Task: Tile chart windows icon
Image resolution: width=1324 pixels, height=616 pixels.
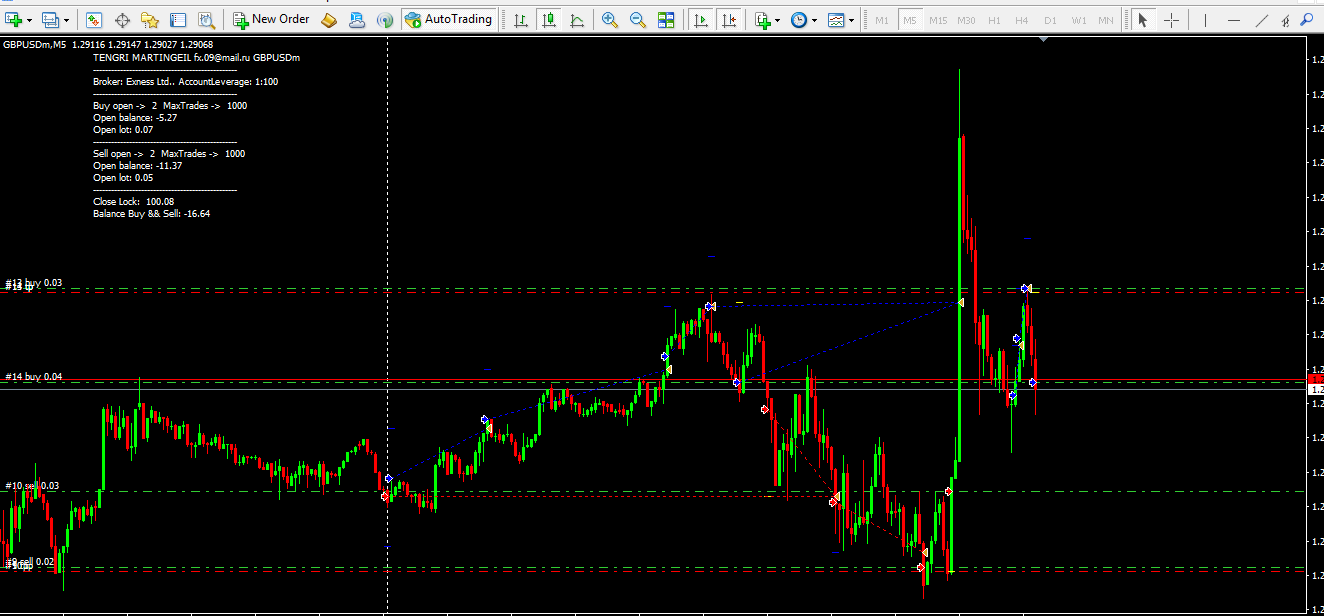Action: [x=666, y=19]
